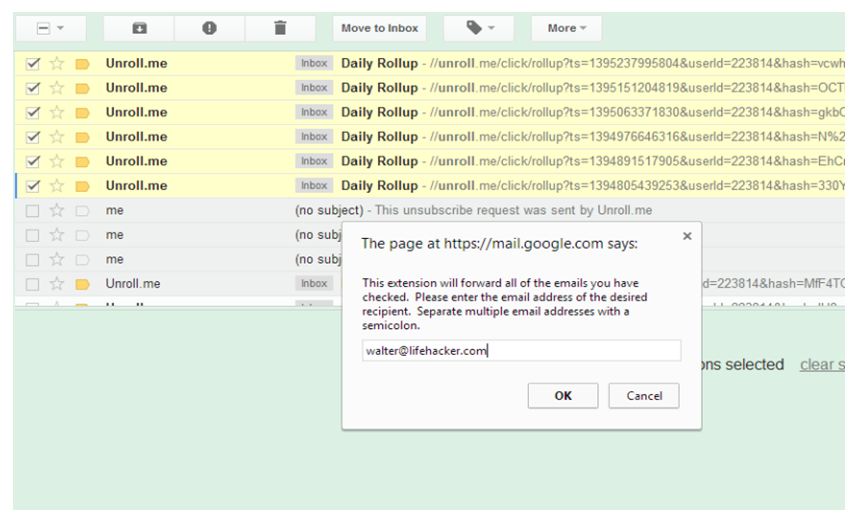Click the Inbox label on ts=1395063371830 email
This screenshot has width=852, height=519.
[x=314, y=112]
